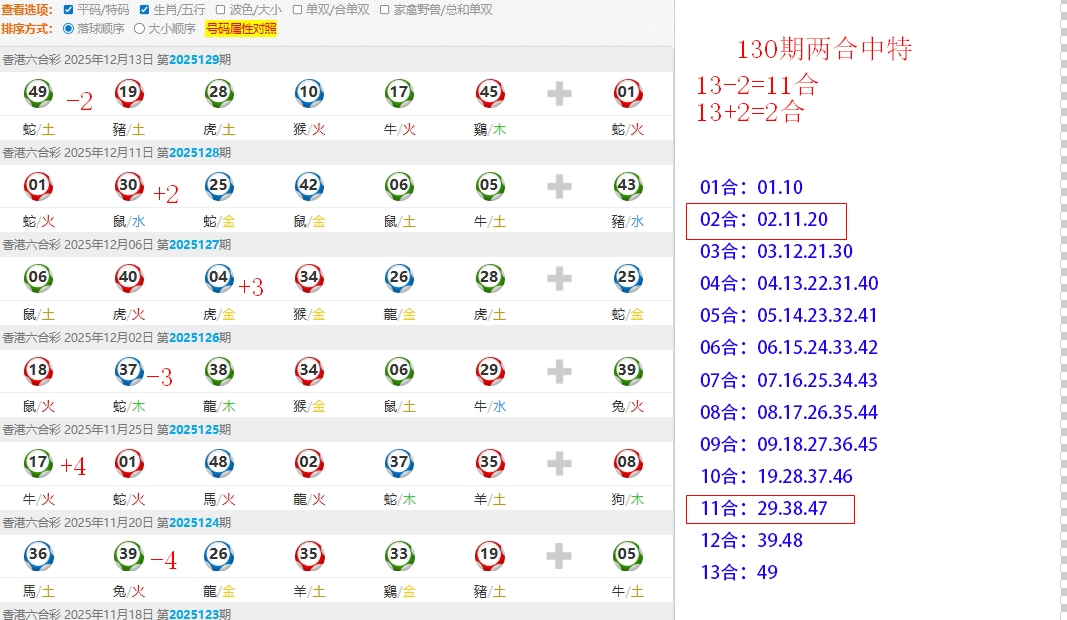Open draw number 2025129 link
This screenshot has width=1067, height=620.
point(193,59)
